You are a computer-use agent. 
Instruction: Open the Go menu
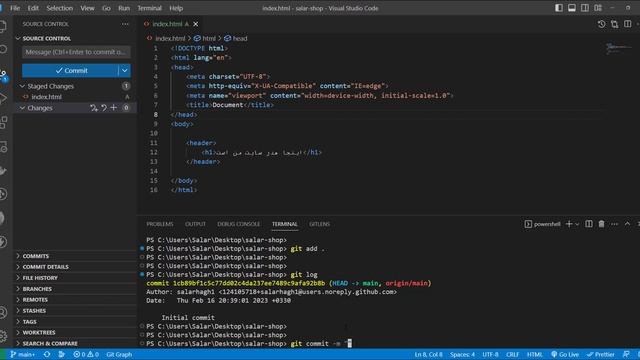point(106,8)
